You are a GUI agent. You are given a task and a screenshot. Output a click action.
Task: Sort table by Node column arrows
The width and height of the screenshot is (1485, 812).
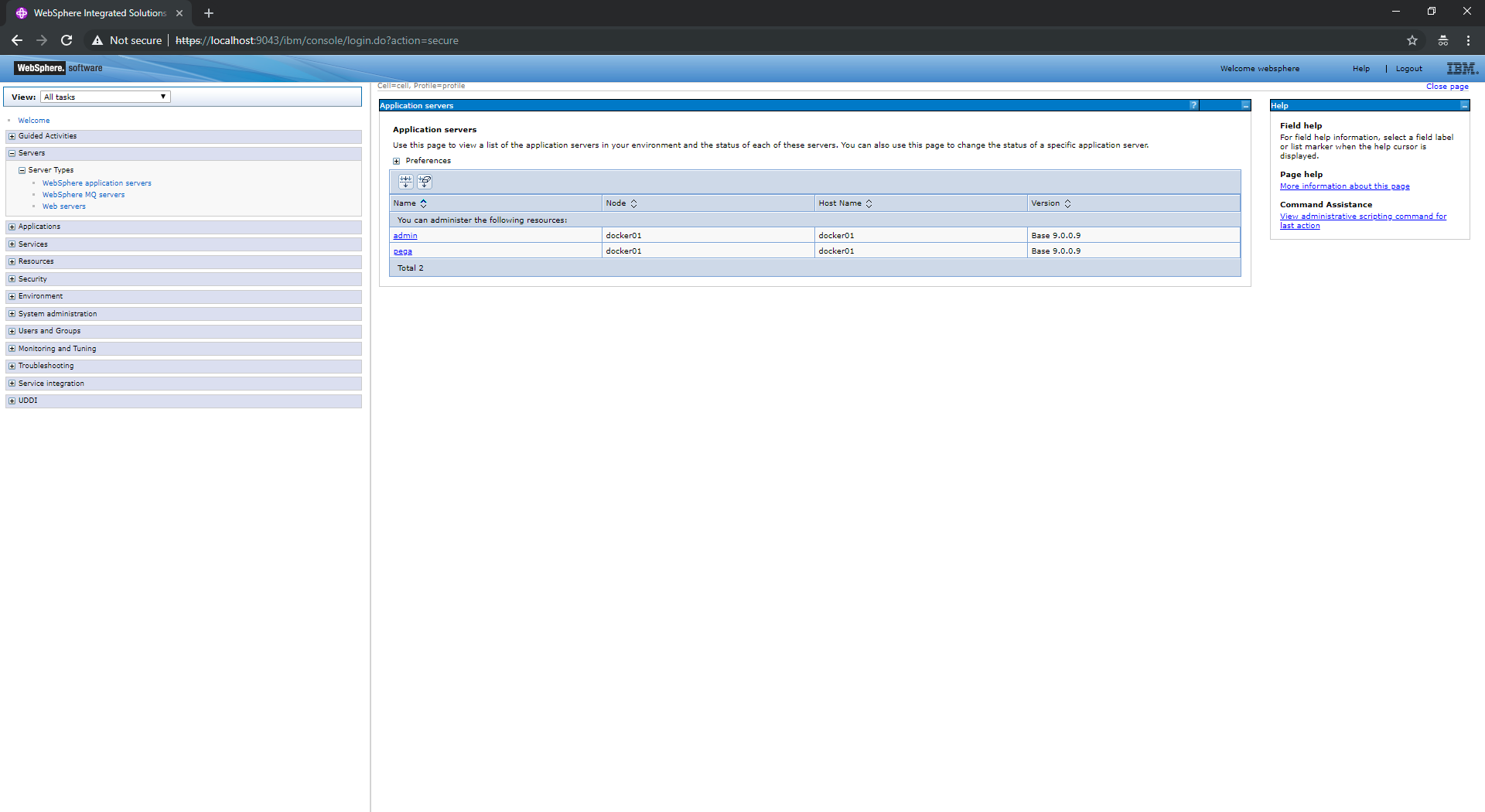(x=633, y=203)
